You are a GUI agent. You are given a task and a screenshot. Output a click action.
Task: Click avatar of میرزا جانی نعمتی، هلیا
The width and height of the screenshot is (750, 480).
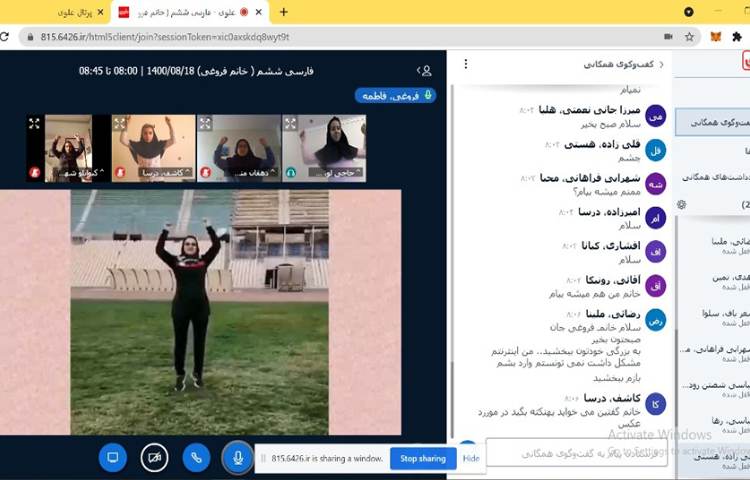click(655, 116)
